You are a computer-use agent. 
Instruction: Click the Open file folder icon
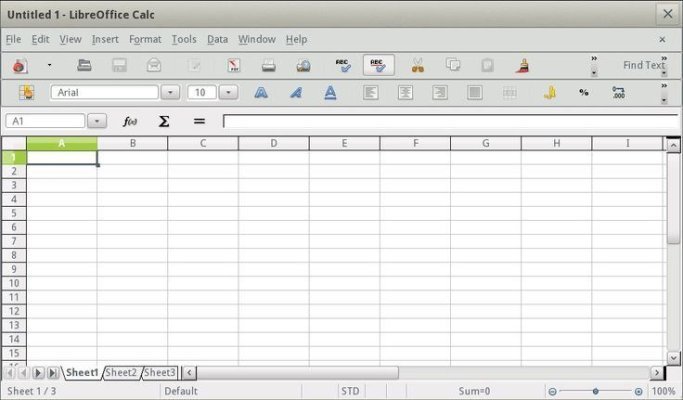click(84, 65)
